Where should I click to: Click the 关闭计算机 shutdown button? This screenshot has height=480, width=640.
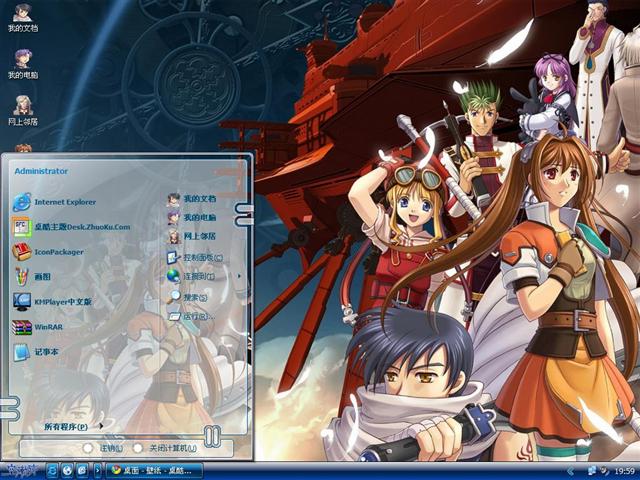165,448
